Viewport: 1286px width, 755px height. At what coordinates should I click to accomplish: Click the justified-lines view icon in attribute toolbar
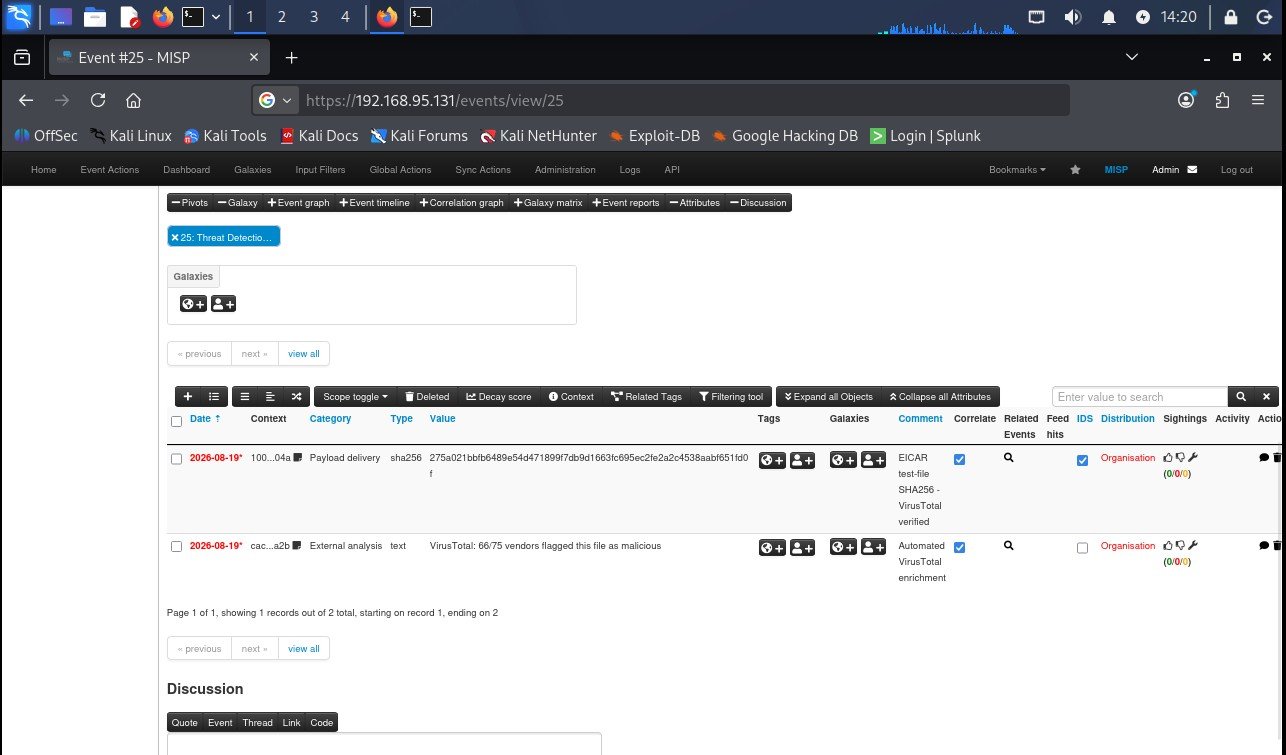tap(245, 396)
